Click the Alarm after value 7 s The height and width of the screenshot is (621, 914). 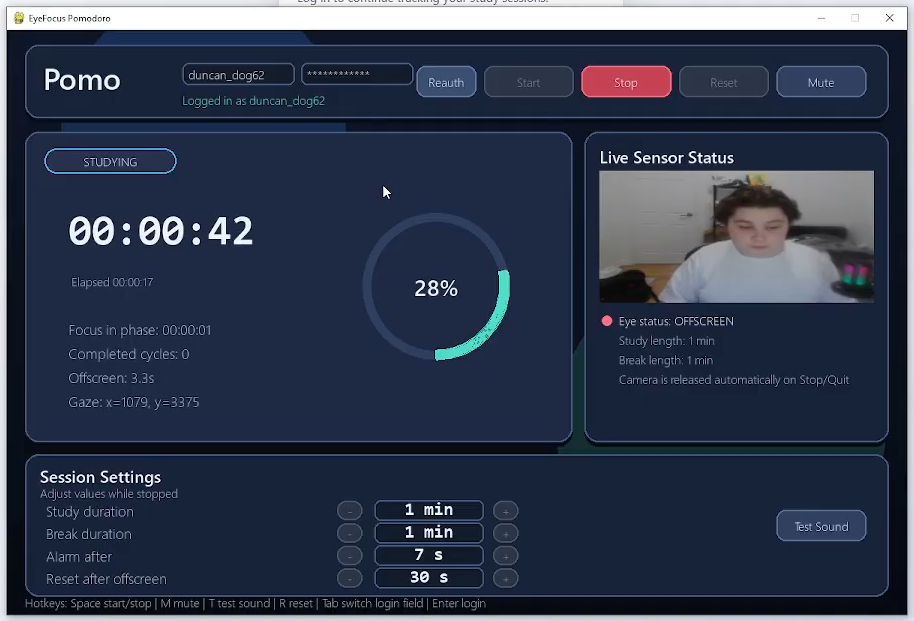pos(428,555)
